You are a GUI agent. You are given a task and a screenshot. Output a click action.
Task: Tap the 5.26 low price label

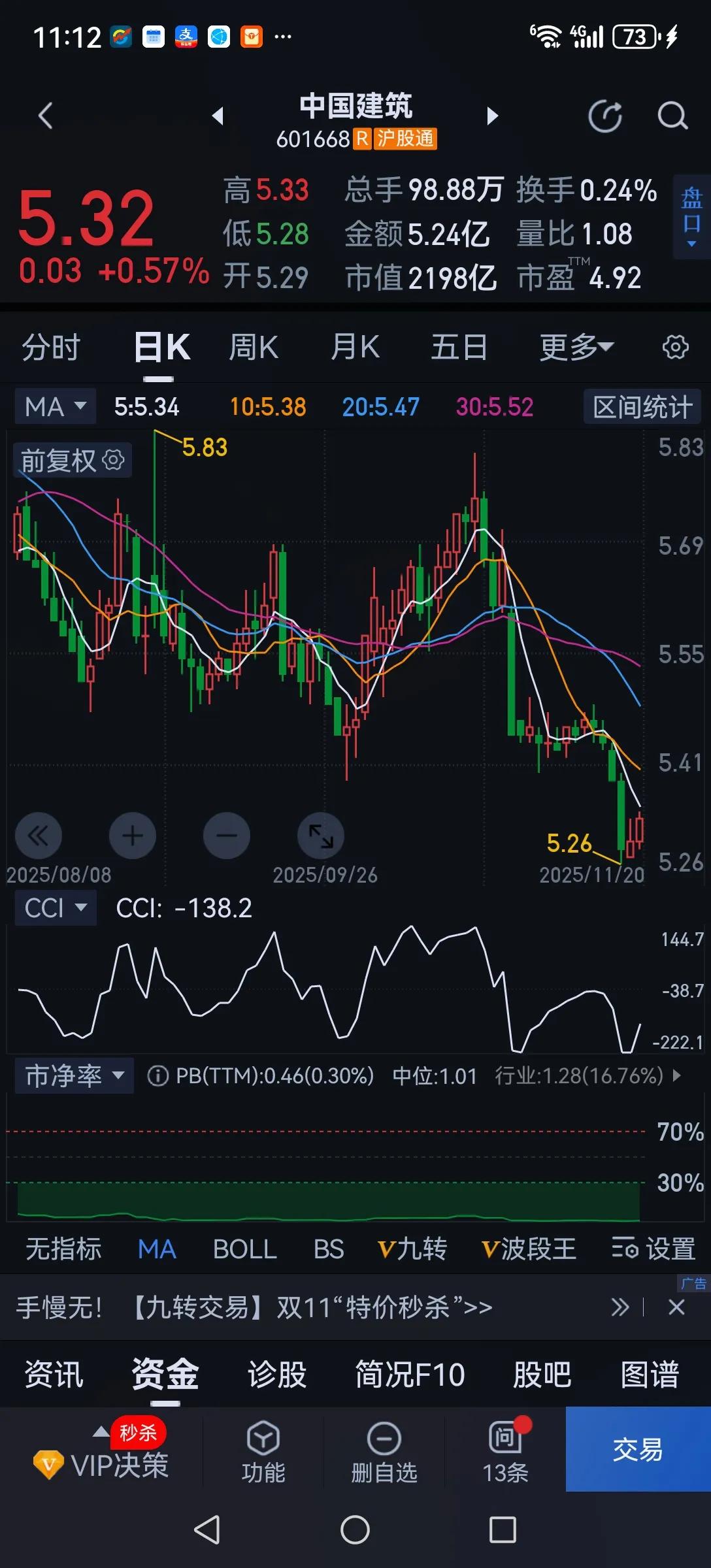click(x=569, y=843)
